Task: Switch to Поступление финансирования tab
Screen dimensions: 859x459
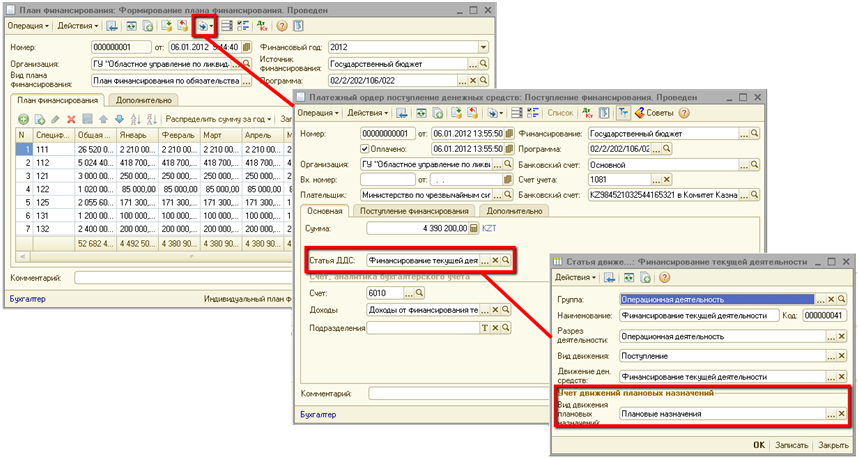Action: click(x=414, y=211)
